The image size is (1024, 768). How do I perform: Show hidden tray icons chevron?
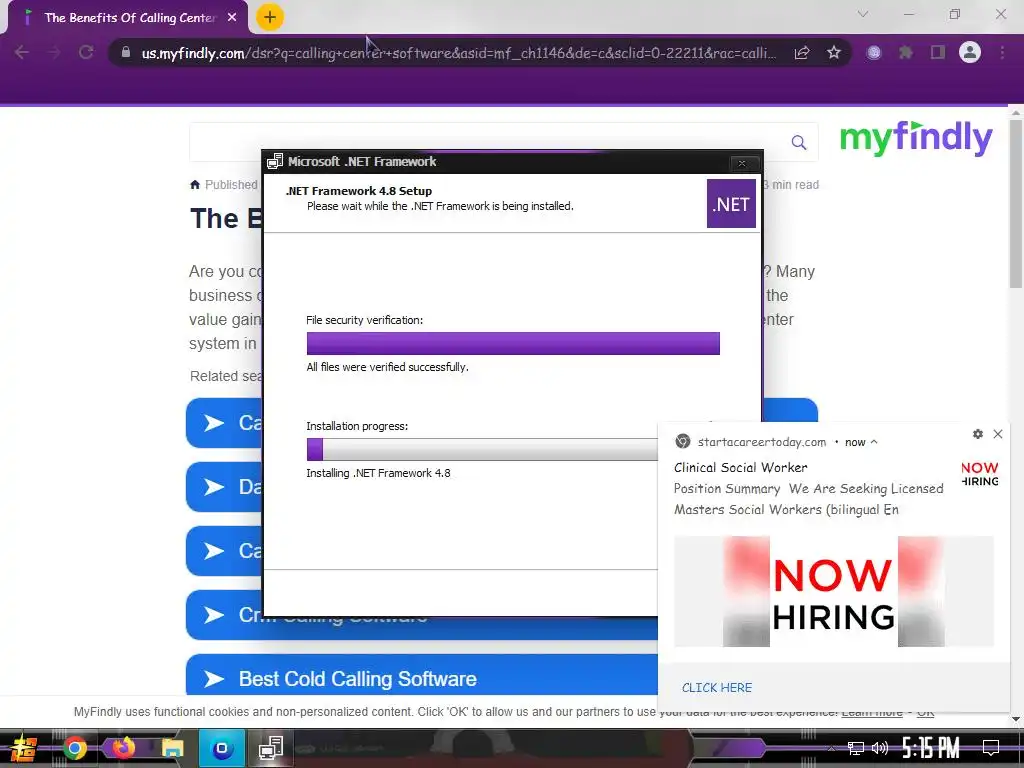[831, 748]
